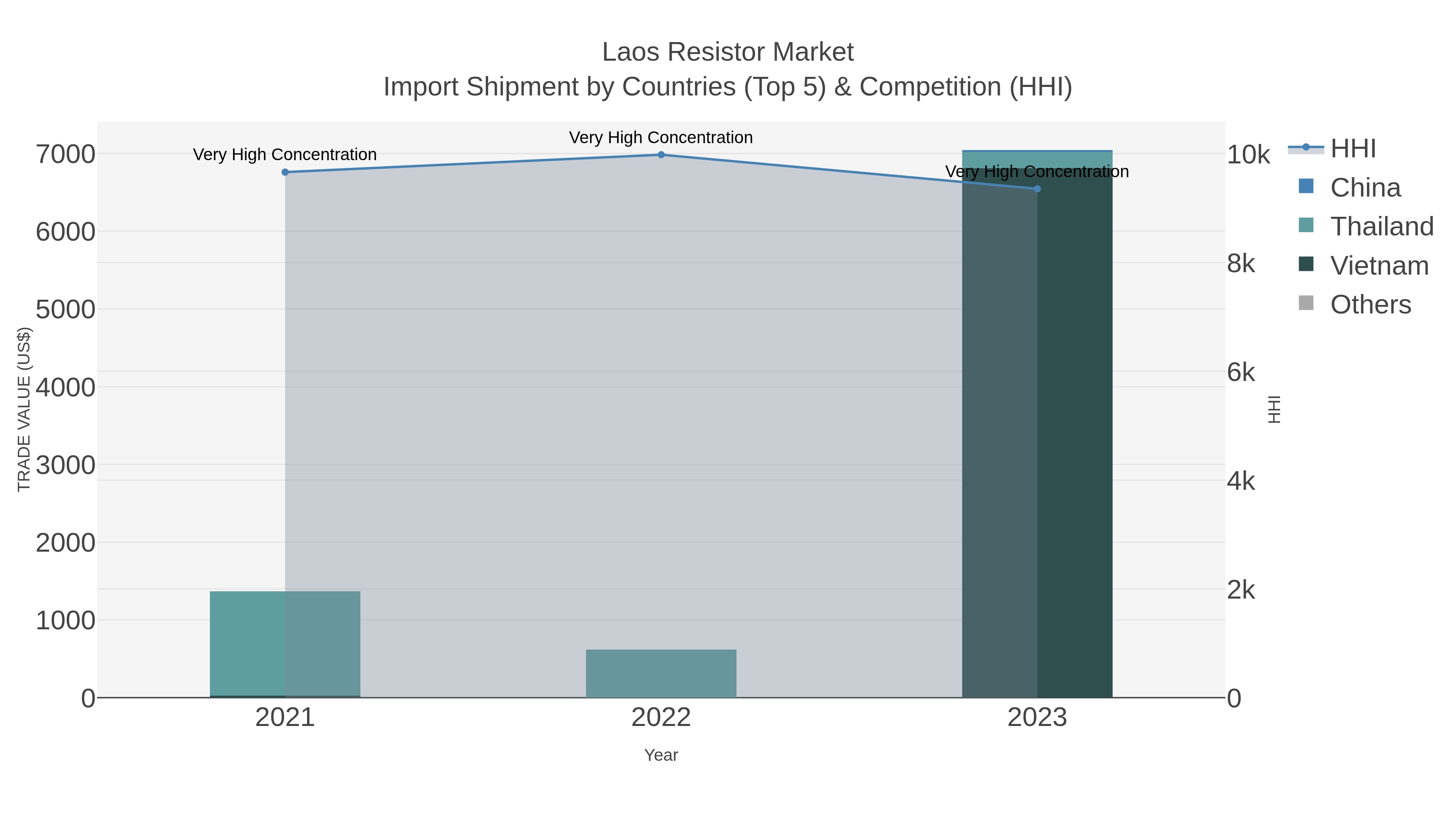
Task: Click the 4k right axis tick label
Action: (1241, 481)
